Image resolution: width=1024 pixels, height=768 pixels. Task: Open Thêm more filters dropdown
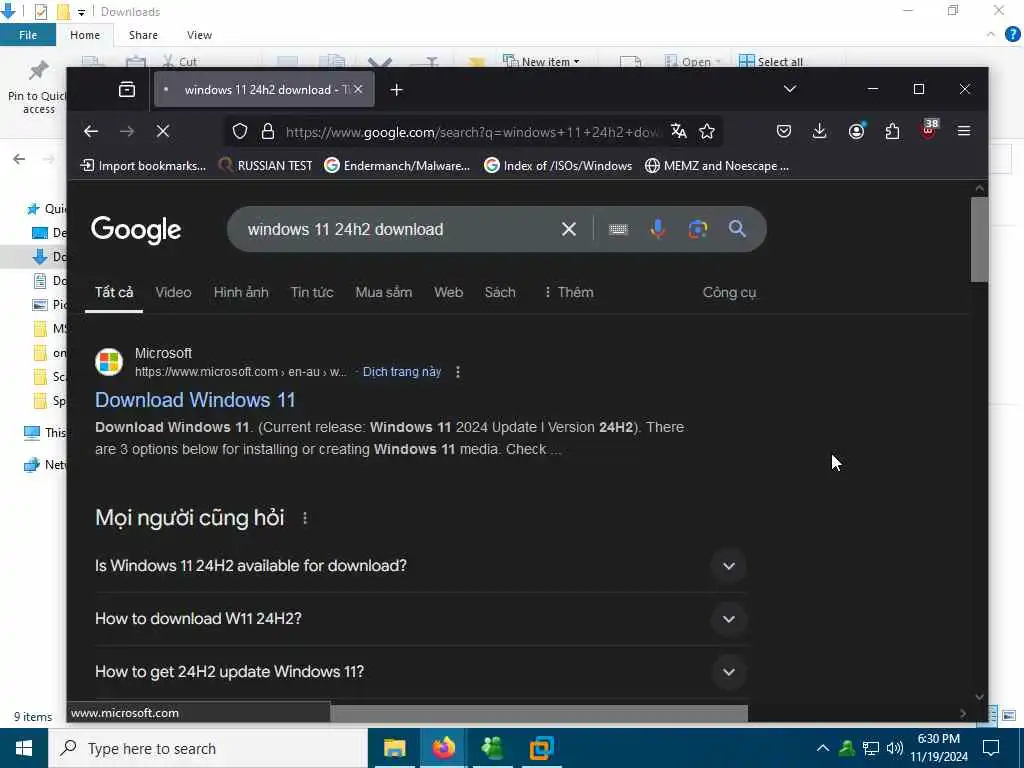568,293
